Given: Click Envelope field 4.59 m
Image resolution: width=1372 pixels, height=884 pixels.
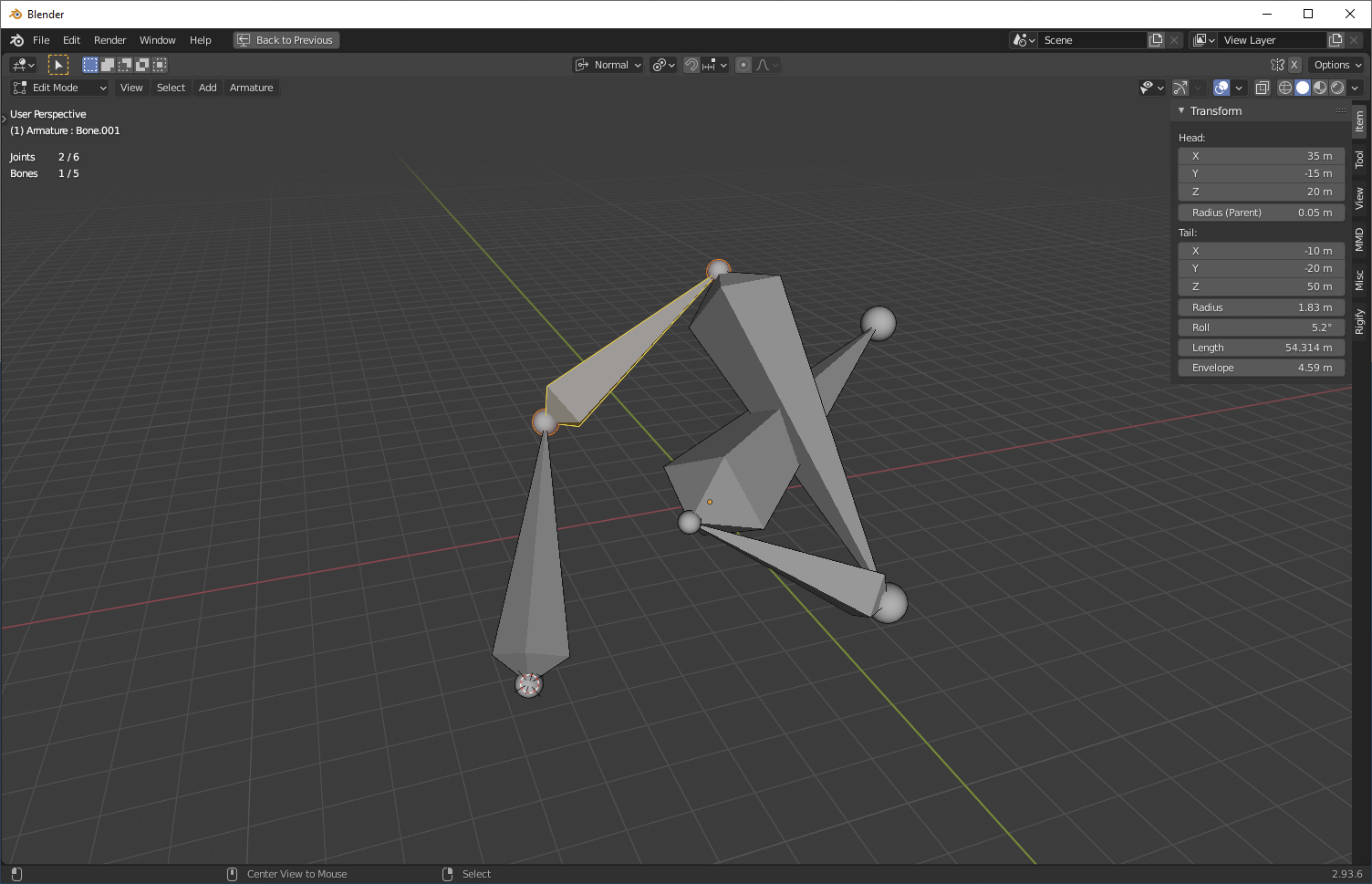Looking at the screenshot, I should [x=1262, y=368].
